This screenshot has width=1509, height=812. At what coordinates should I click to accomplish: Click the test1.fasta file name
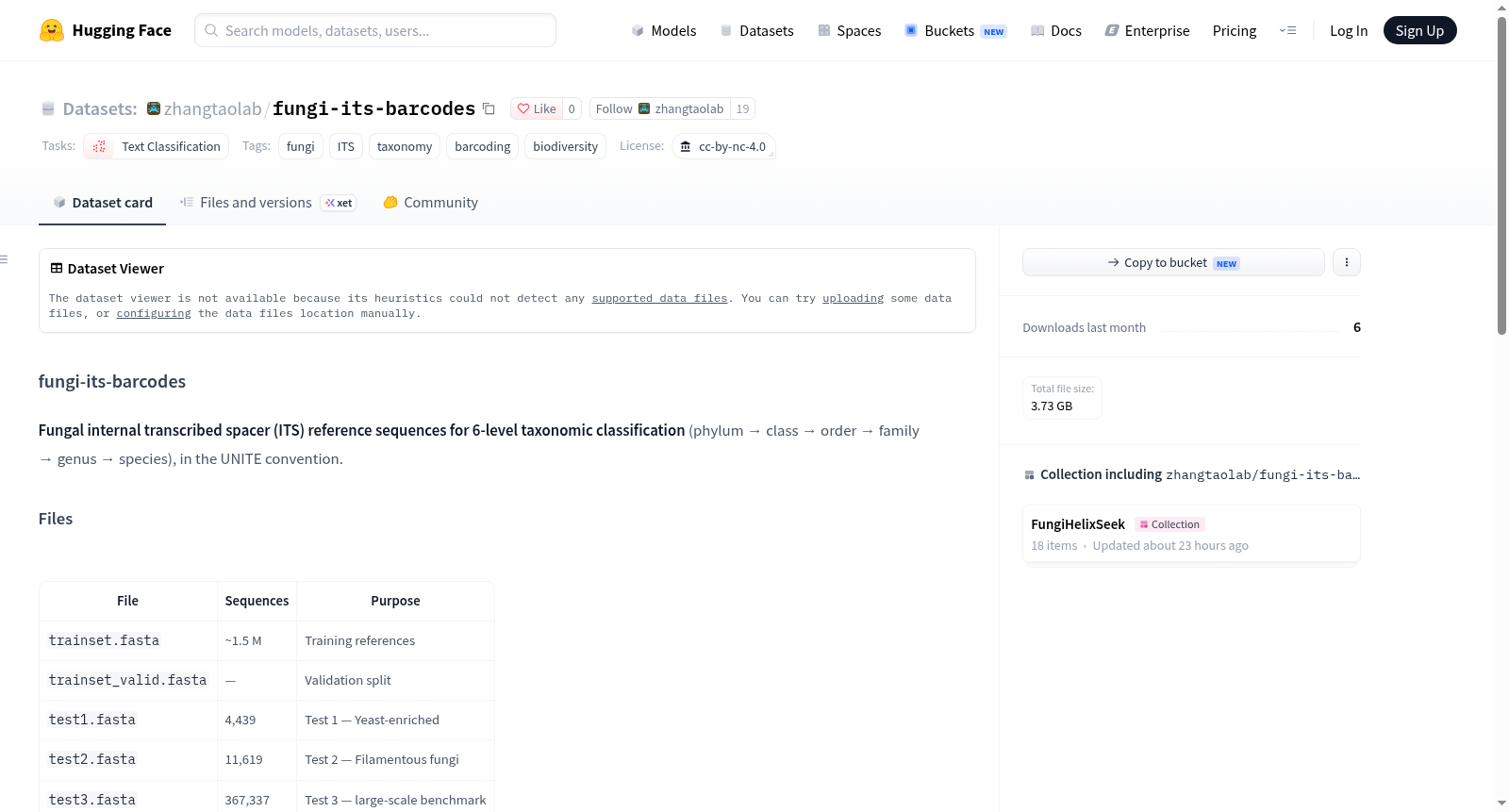[x=91, y=720]
